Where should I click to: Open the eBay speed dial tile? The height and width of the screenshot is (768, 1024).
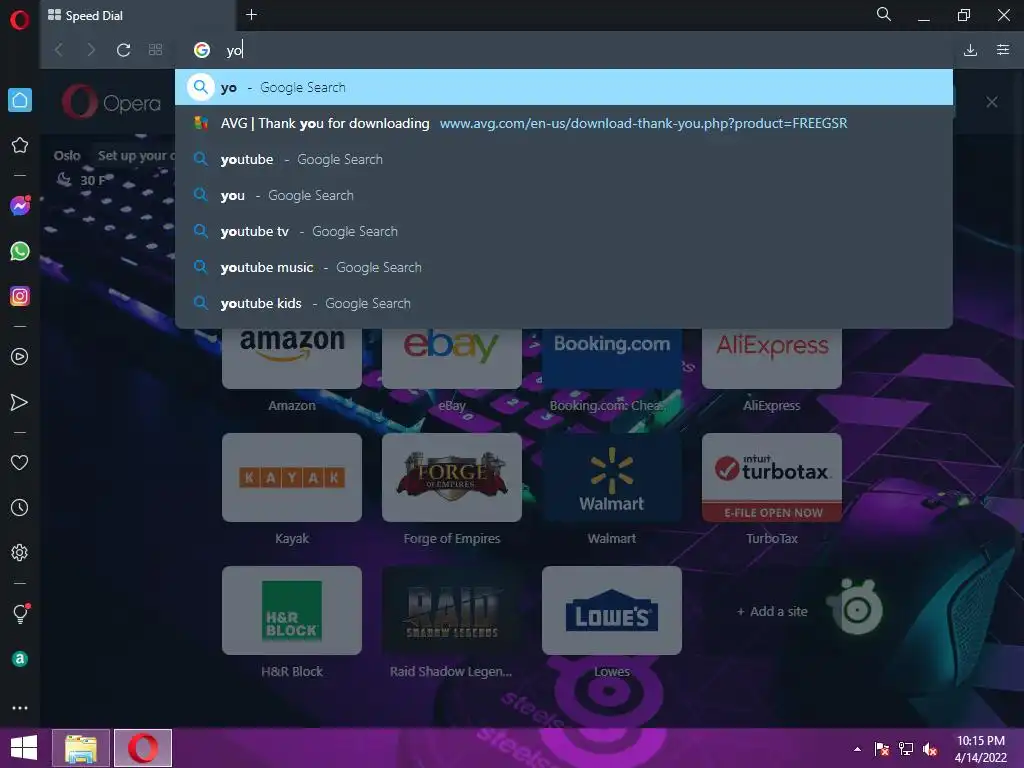452,359
